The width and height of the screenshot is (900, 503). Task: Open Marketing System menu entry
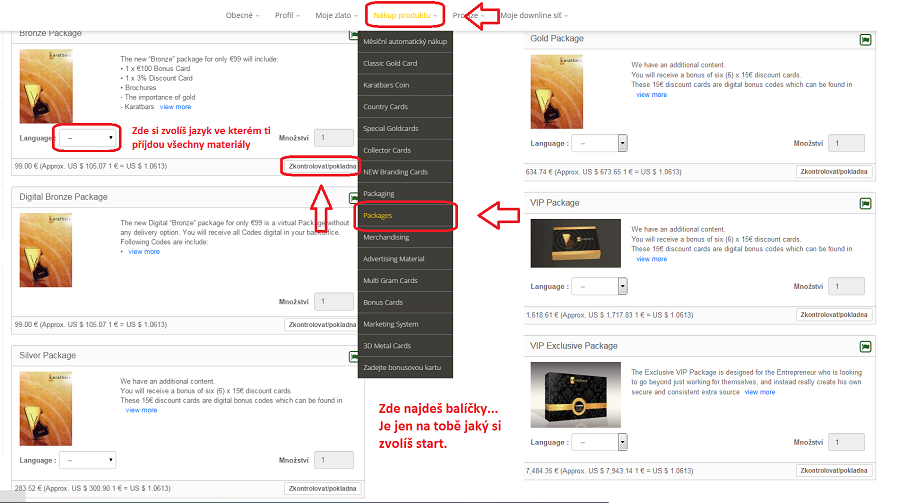click(x=405, y=324)
